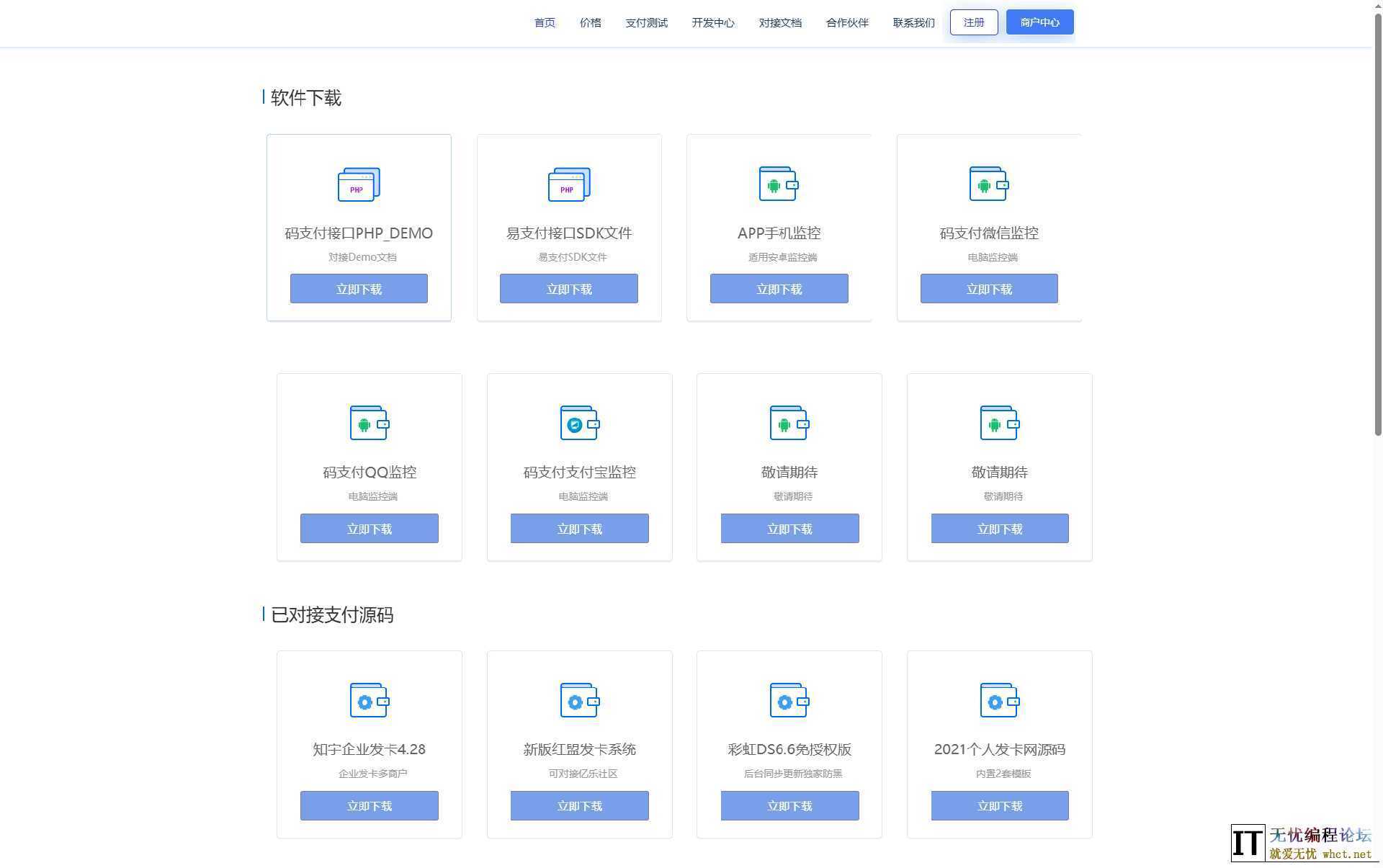Click 立即下载 under APP手机监控
Viewport: 1383px width, 868px height.
[779, 289]
